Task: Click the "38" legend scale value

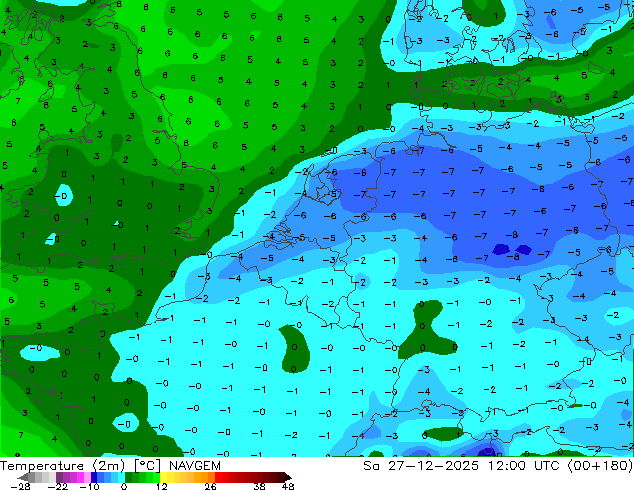Action: [x=260, y=486]
